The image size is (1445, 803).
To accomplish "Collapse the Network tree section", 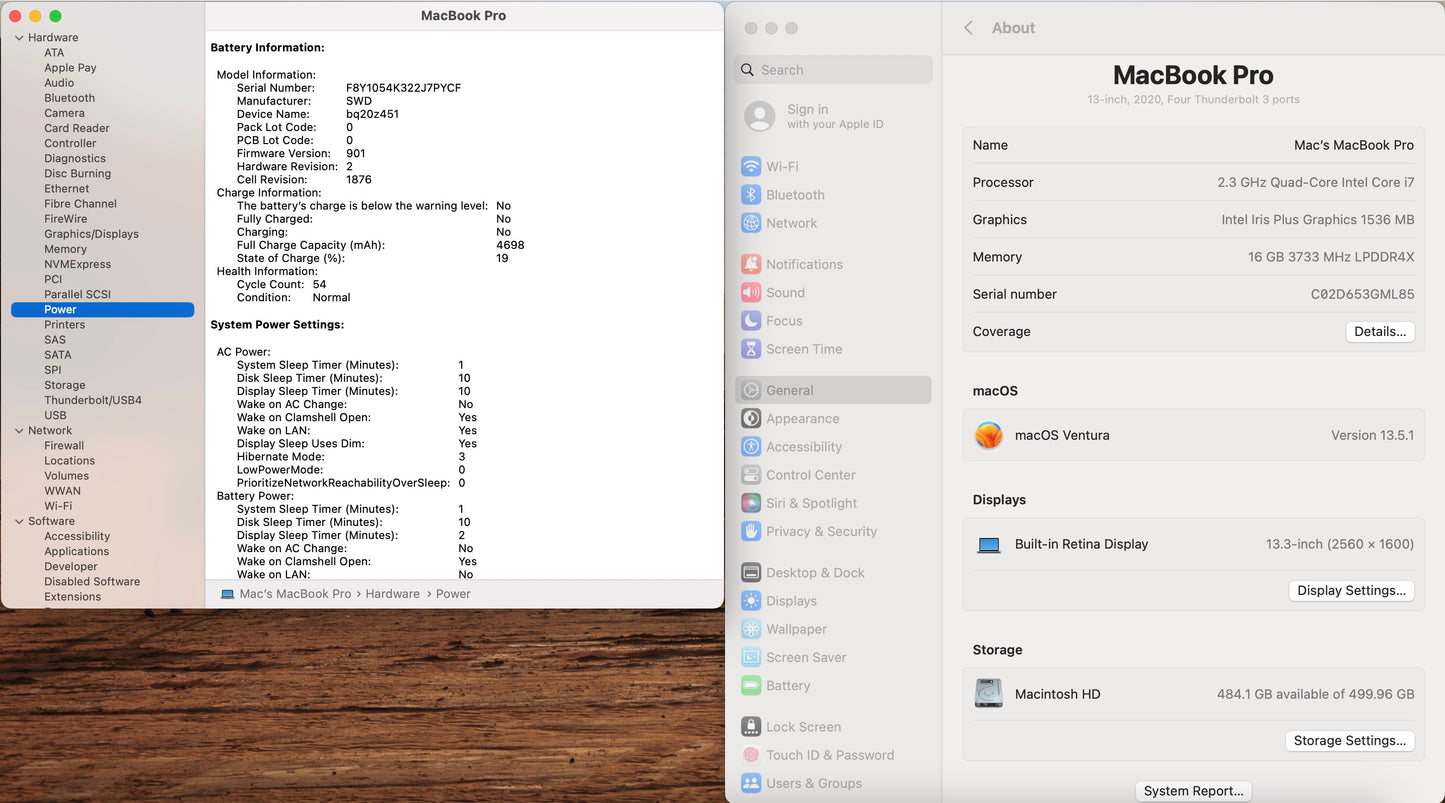I will click(19, 431).
